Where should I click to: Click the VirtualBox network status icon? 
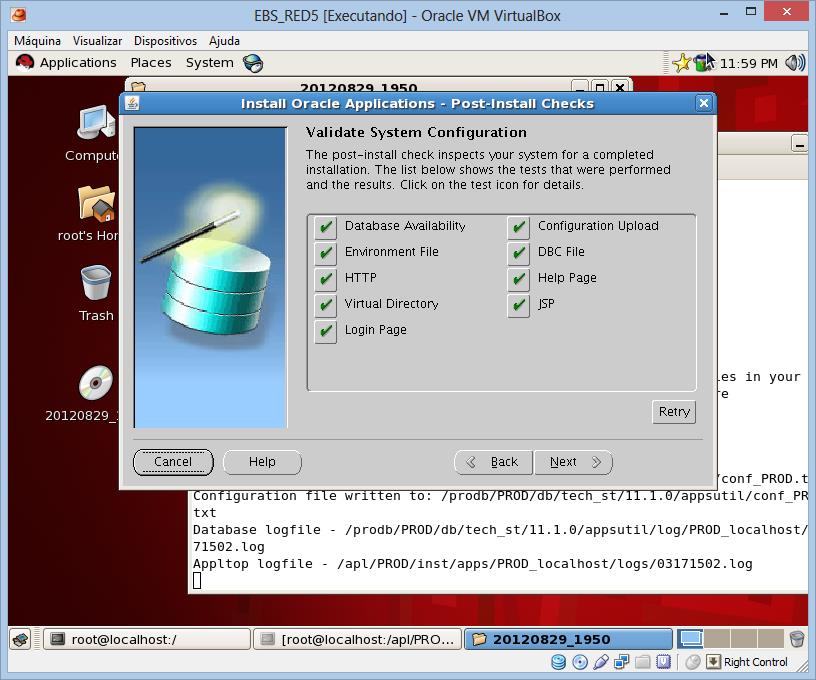tap(621, 662)
